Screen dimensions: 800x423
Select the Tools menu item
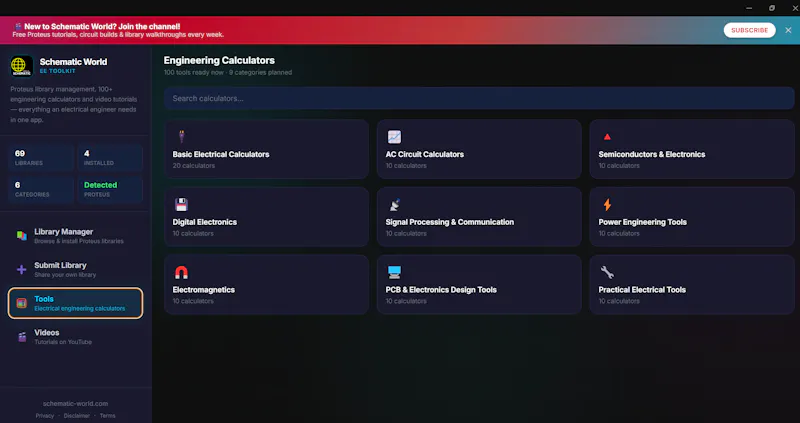(76, 303)
